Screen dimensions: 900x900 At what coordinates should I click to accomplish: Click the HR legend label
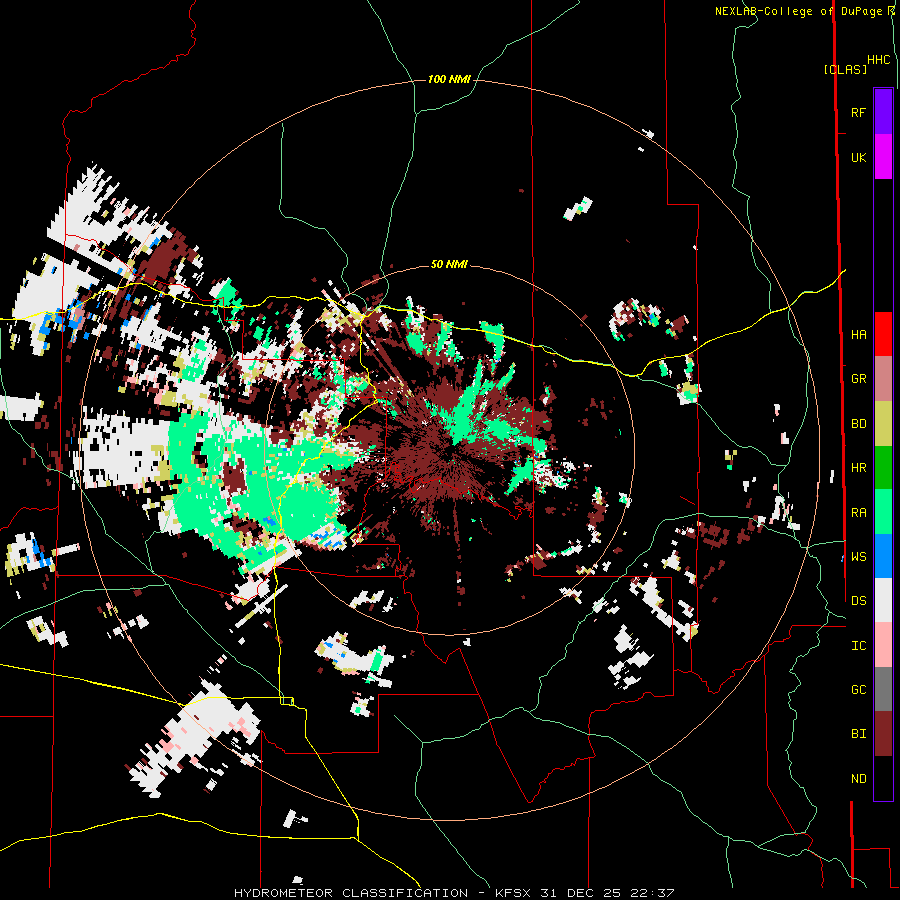858,467
